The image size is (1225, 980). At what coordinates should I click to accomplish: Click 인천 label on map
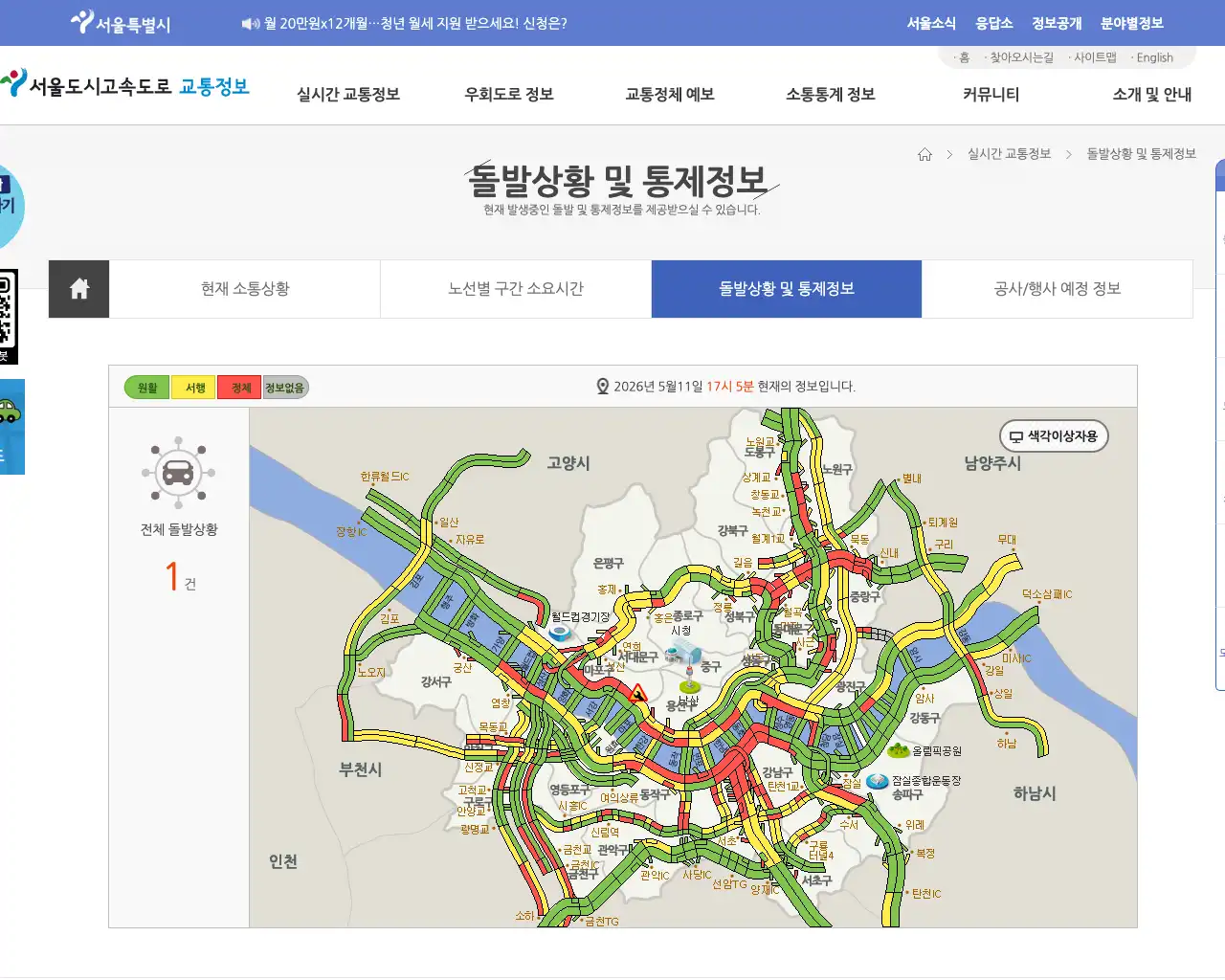click(283, 861)
